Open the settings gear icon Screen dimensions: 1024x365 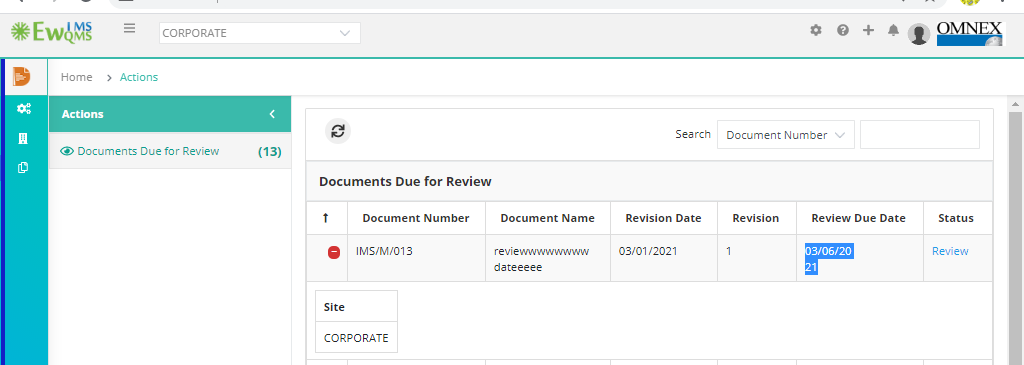(x=816, y=30)
